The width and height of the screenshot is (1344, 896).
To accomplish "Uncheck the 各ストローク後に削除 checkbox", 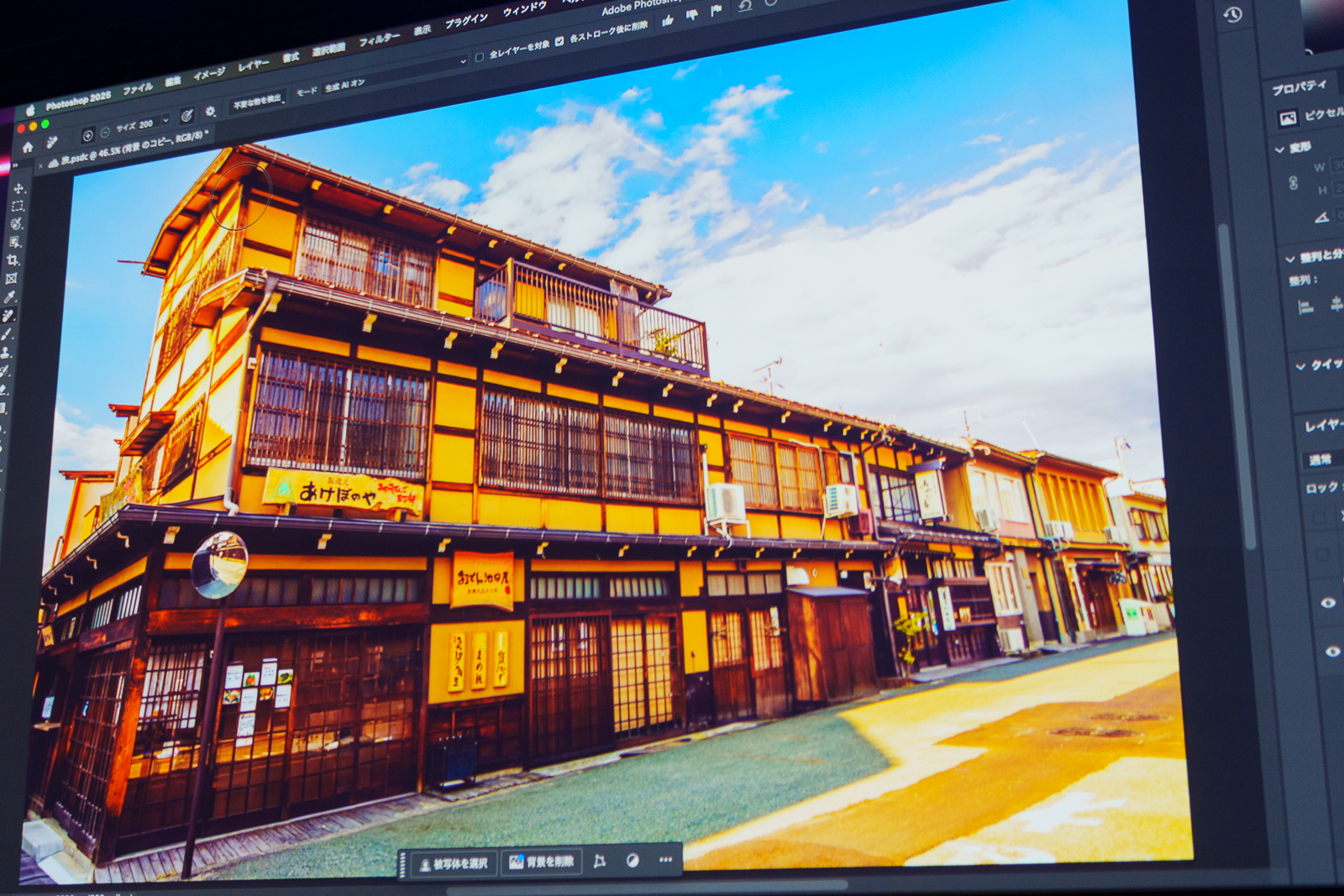I will click(559, 41).
